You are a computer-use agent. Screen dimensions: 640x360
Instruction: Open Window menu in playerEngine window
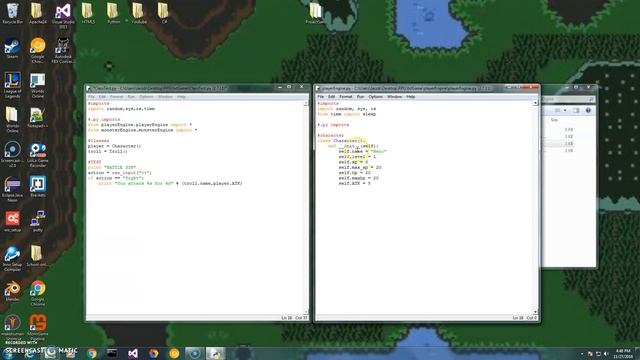[394, 97]
